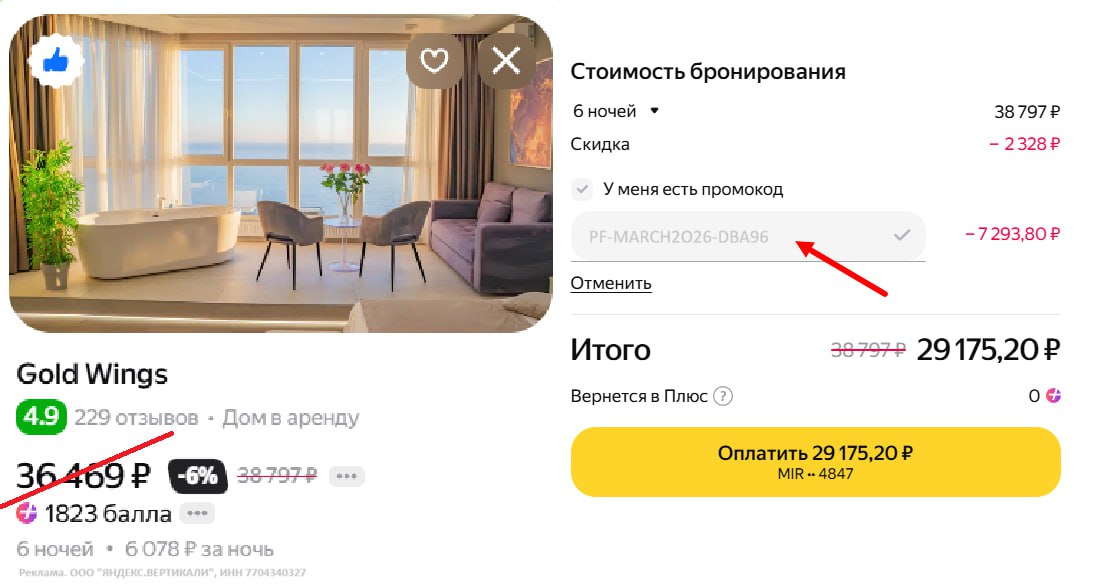Click the 'Gold Wings' listing title
The width and height of the screenshot is (1093, 586).
[92, 375]
